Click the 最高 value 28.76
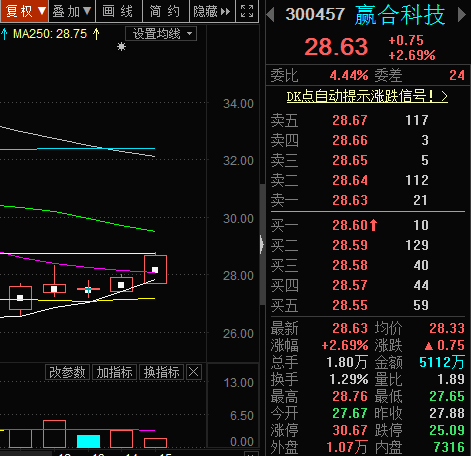The height and width of the screenshot is (456, 471). pyautogui.click(x=350, y=396)
